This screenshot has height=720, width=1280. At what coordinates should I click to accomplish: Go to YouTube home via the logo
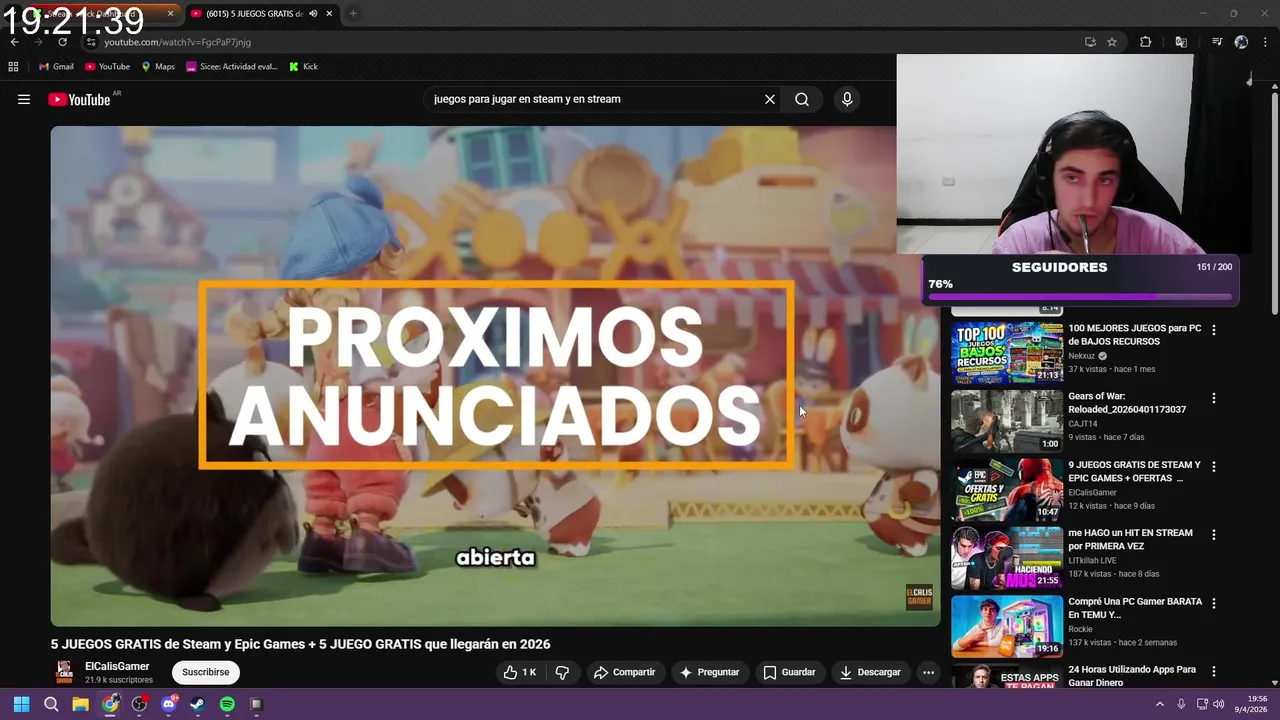79,99
